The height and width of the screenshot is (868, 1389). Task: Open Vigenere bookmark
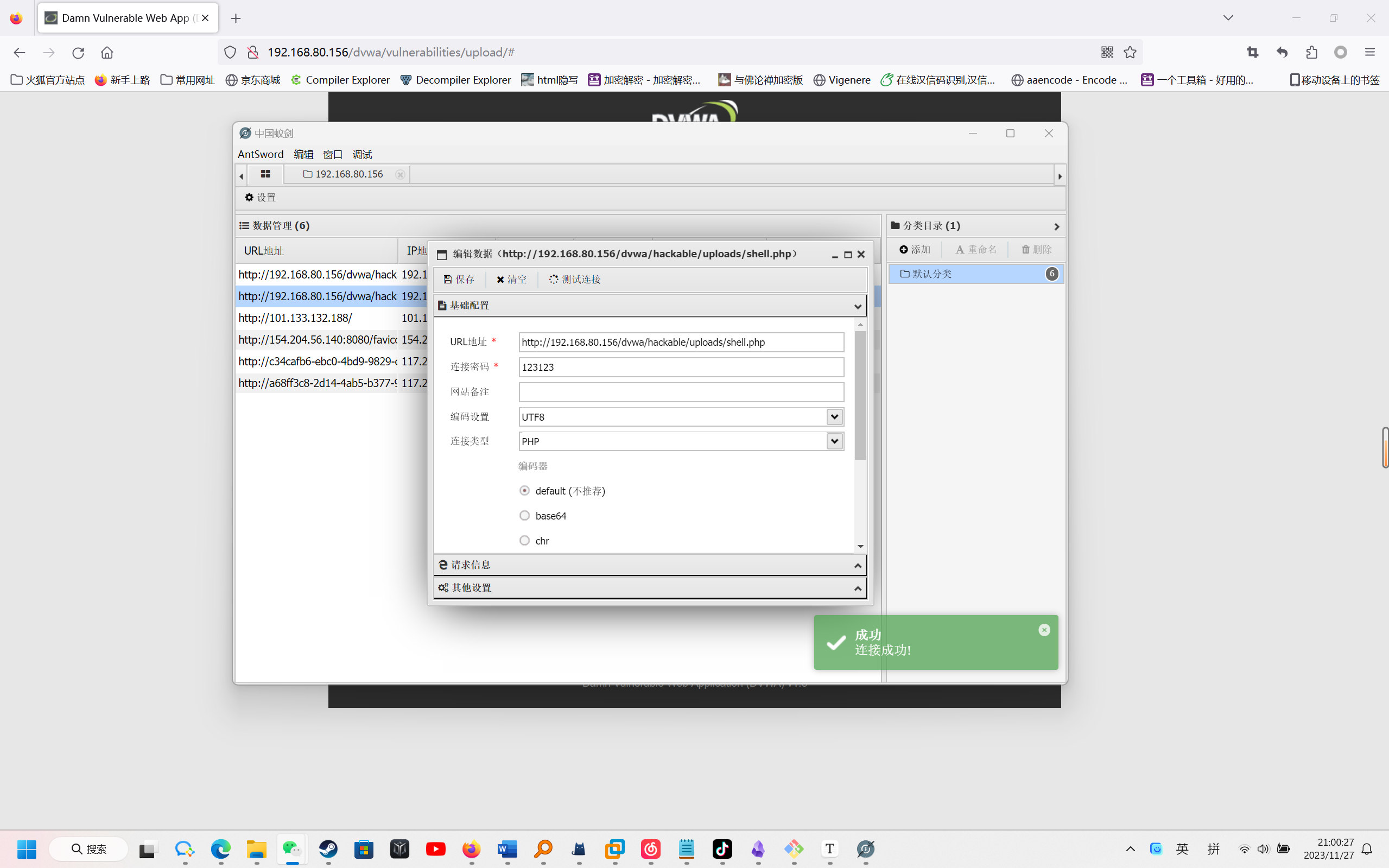[842, 80]
